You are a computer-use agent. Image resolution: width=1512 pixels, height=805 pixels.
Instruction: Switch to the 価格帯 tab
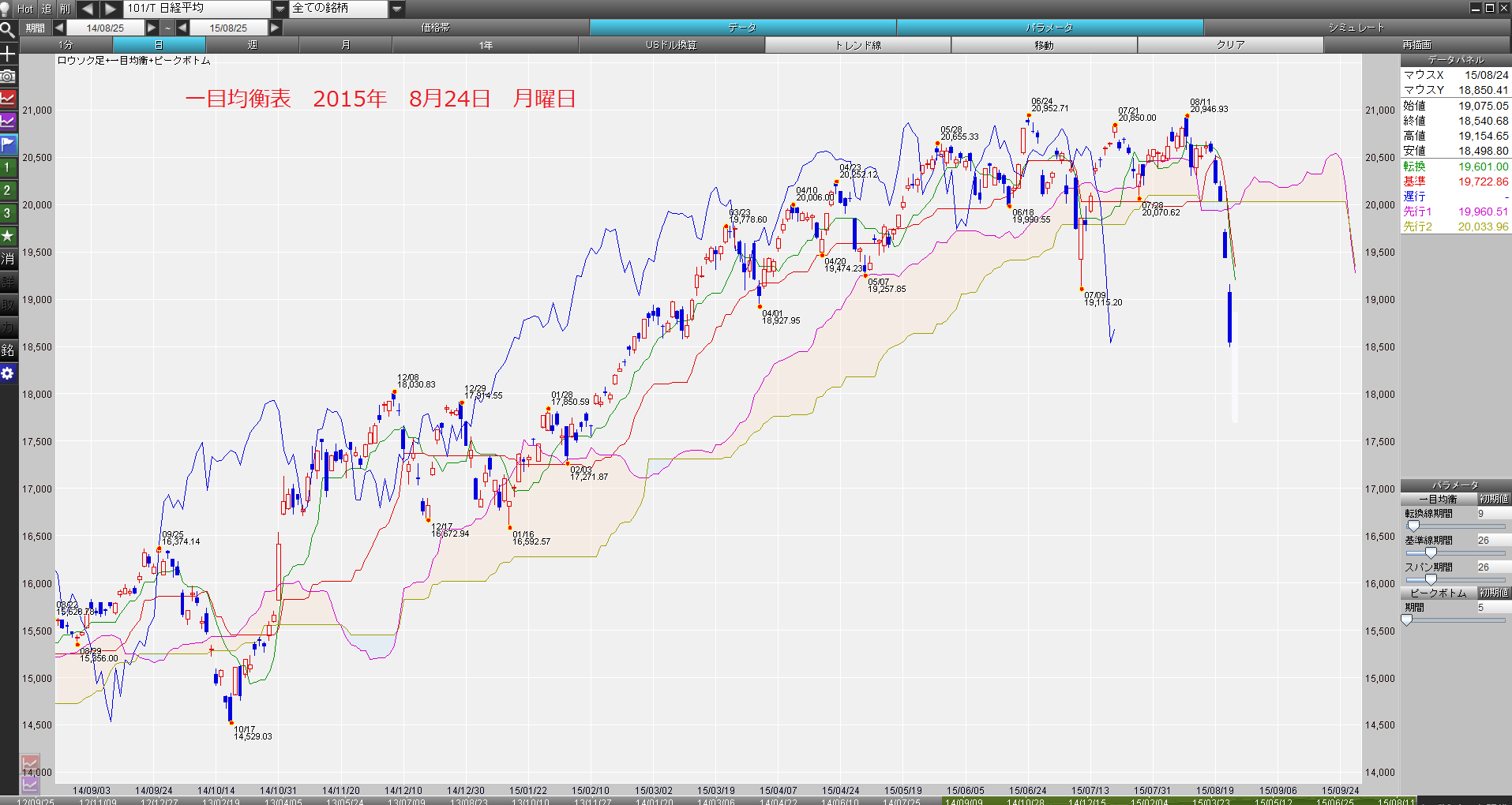435,28
